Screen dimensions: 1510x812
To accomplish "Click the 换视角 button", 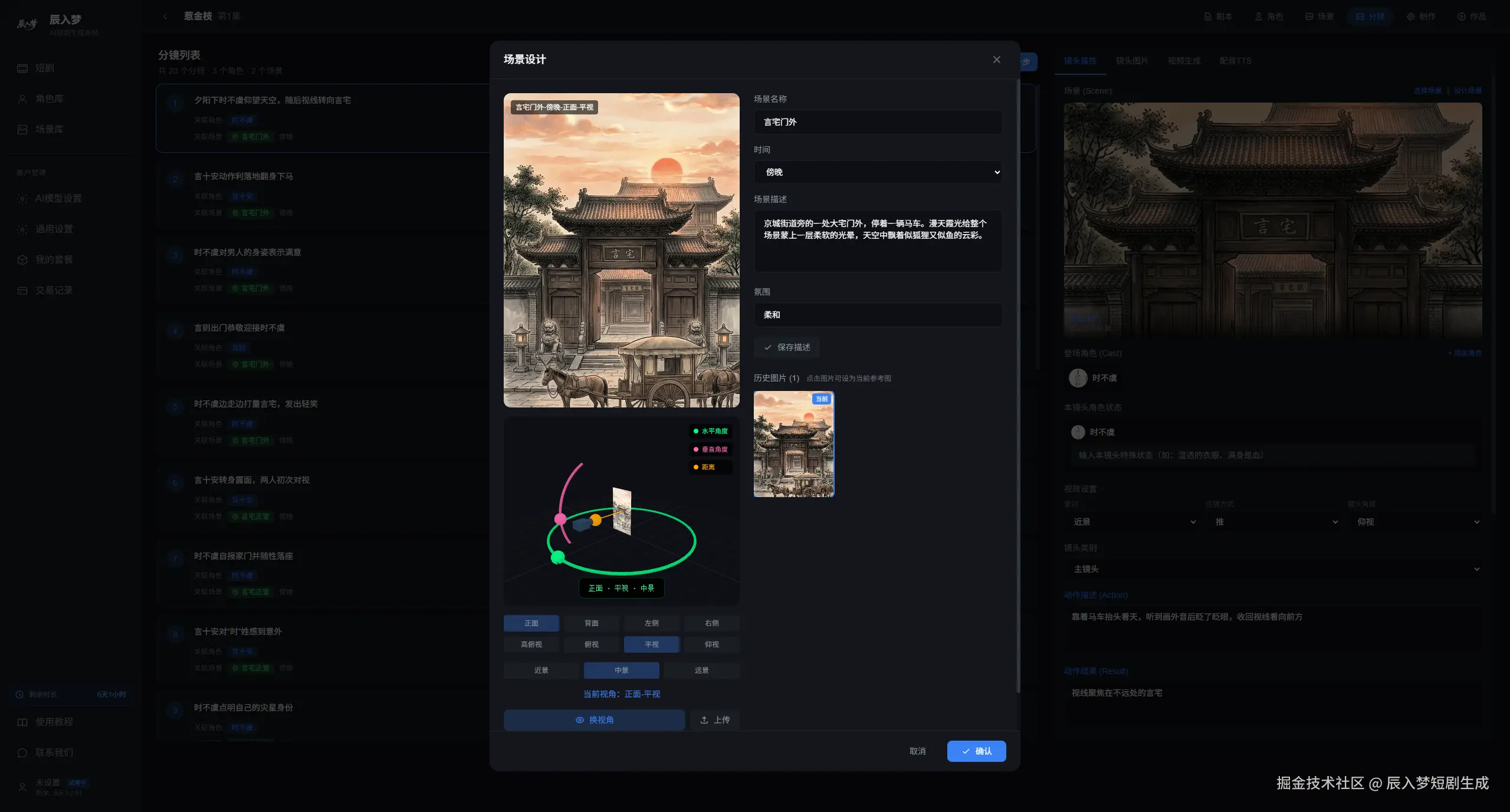I will click(x=595, y=720).
